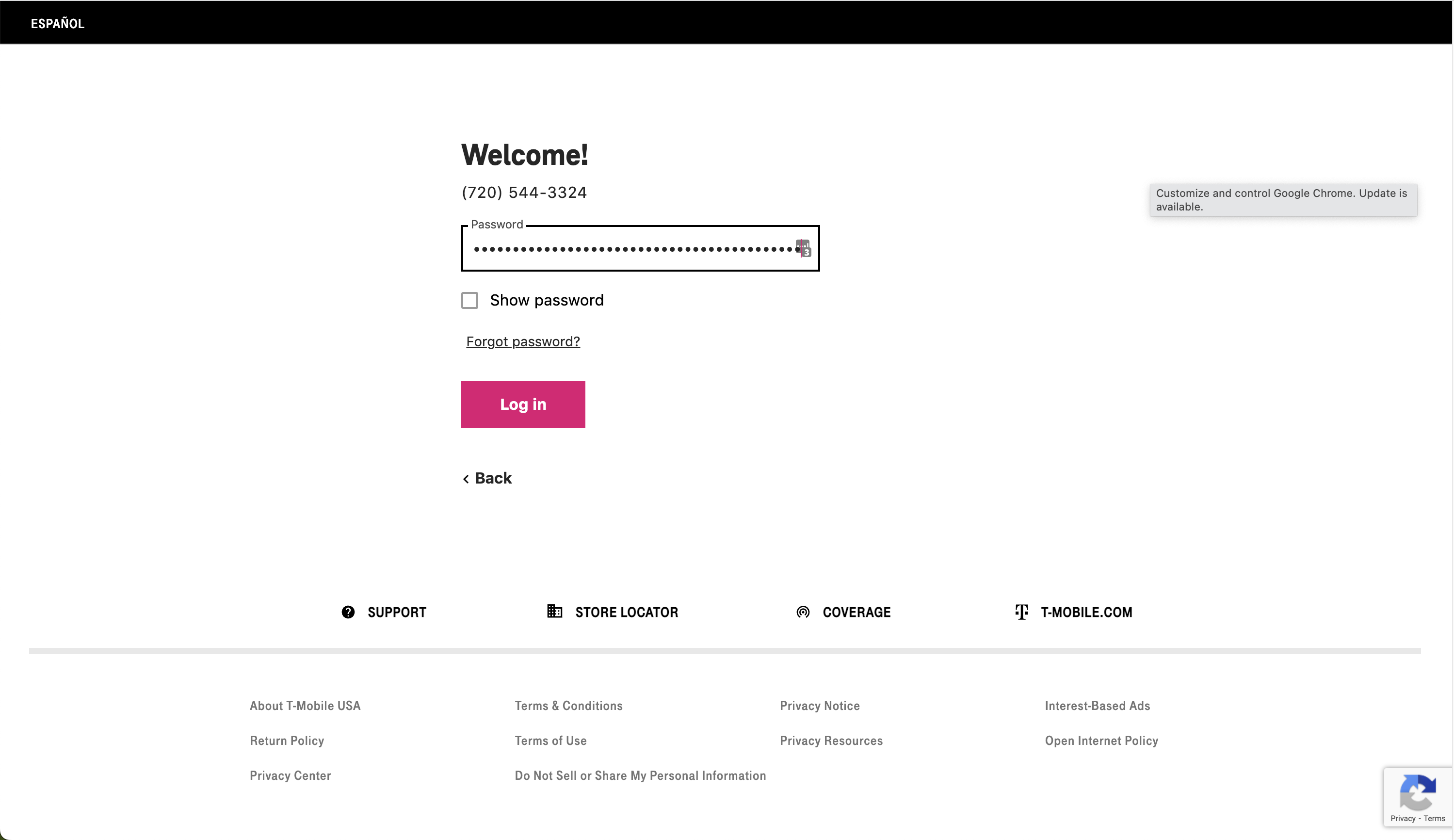
Task: Click the T-Mobile T logo icon
Action: pyautogui.click(x=1021, y=612)
